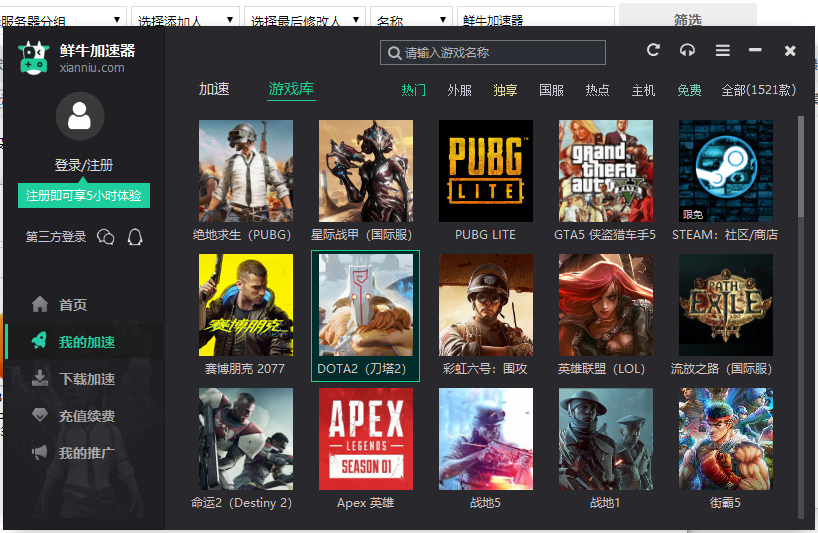Open 选择最后修改人 dropdown in background window
The width and height of the screenshot is (818, 533).
coord(305,17)
